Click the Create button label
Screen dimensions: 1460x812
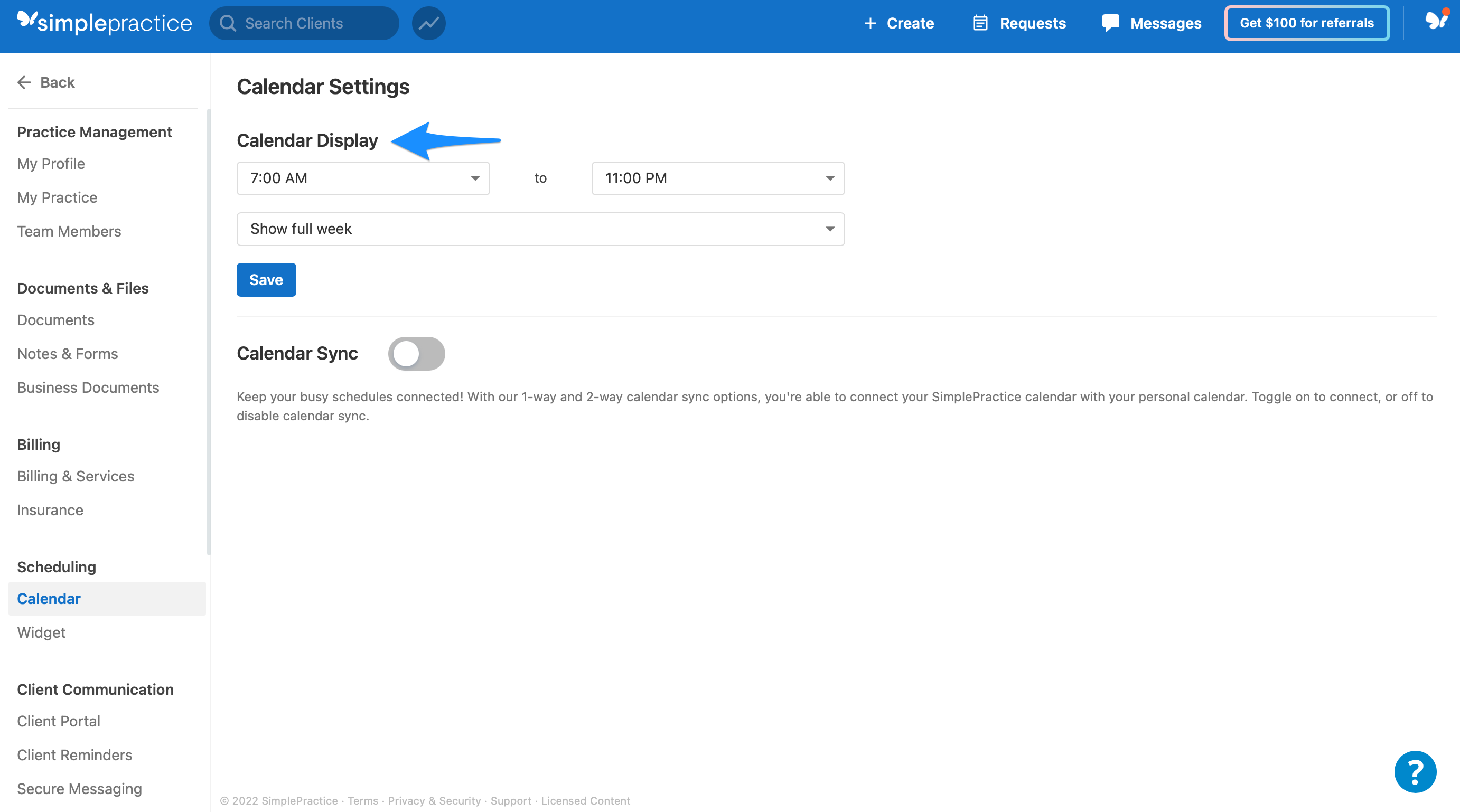point(910,23)
